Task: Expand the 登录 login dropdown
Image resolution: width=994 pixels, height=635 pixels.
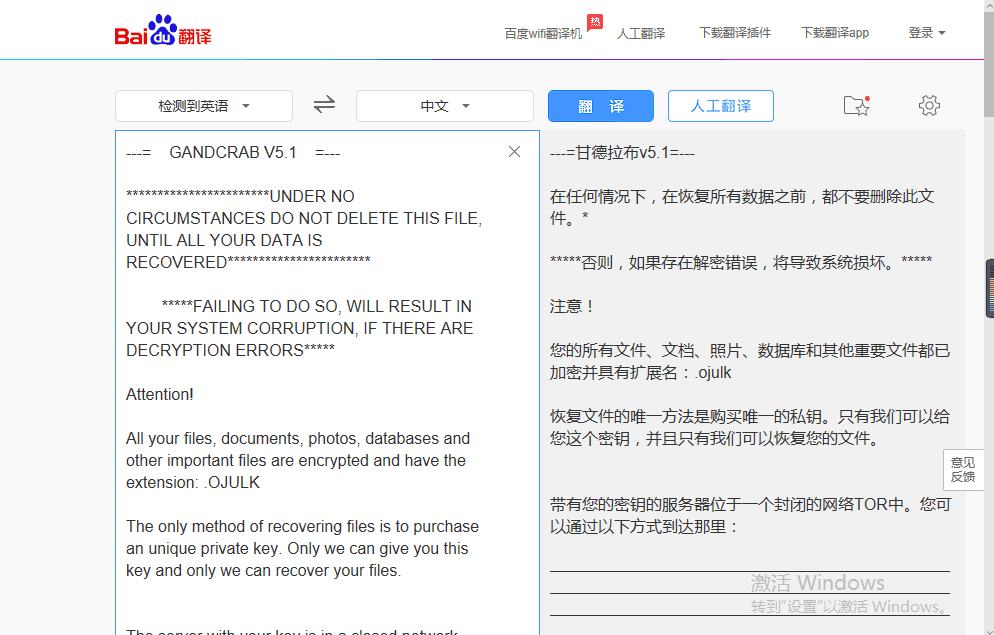Action: [x=926, y=33]
